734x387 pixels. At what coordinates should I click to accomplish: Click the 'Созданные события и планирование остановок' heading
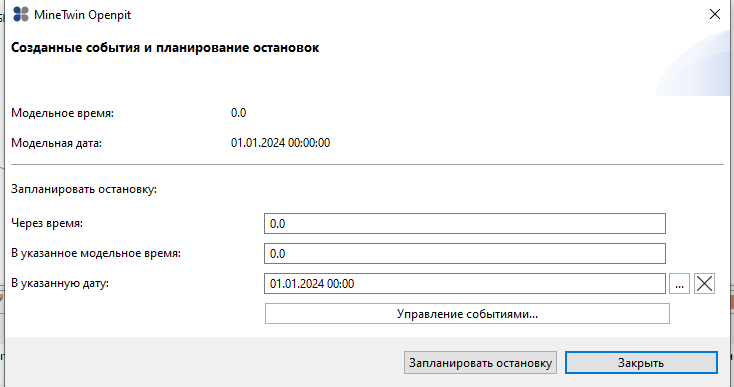pos(165,48)
